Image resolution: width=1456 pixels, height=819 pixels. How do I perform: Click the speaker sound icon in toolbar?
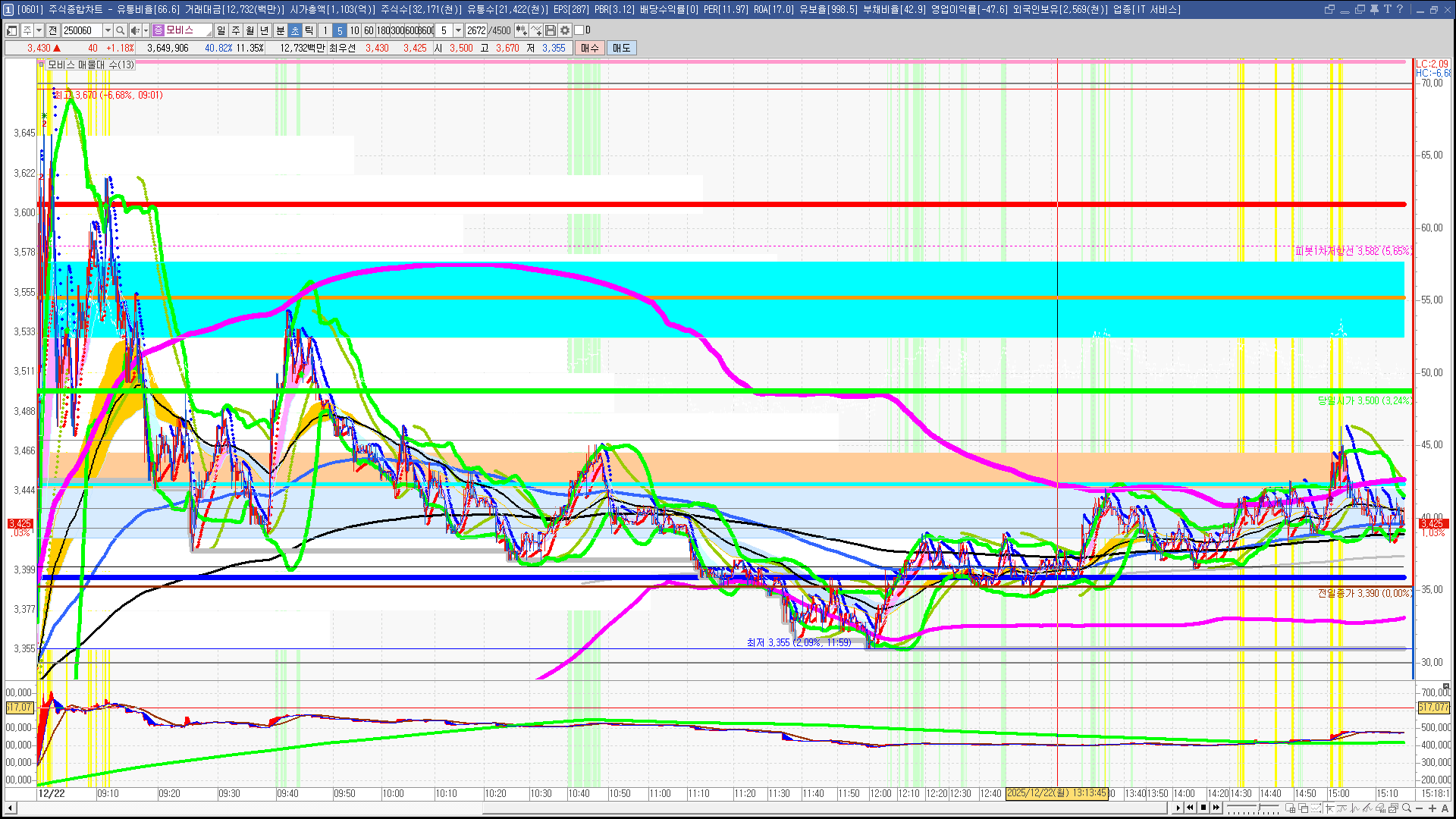coord(135,30)
